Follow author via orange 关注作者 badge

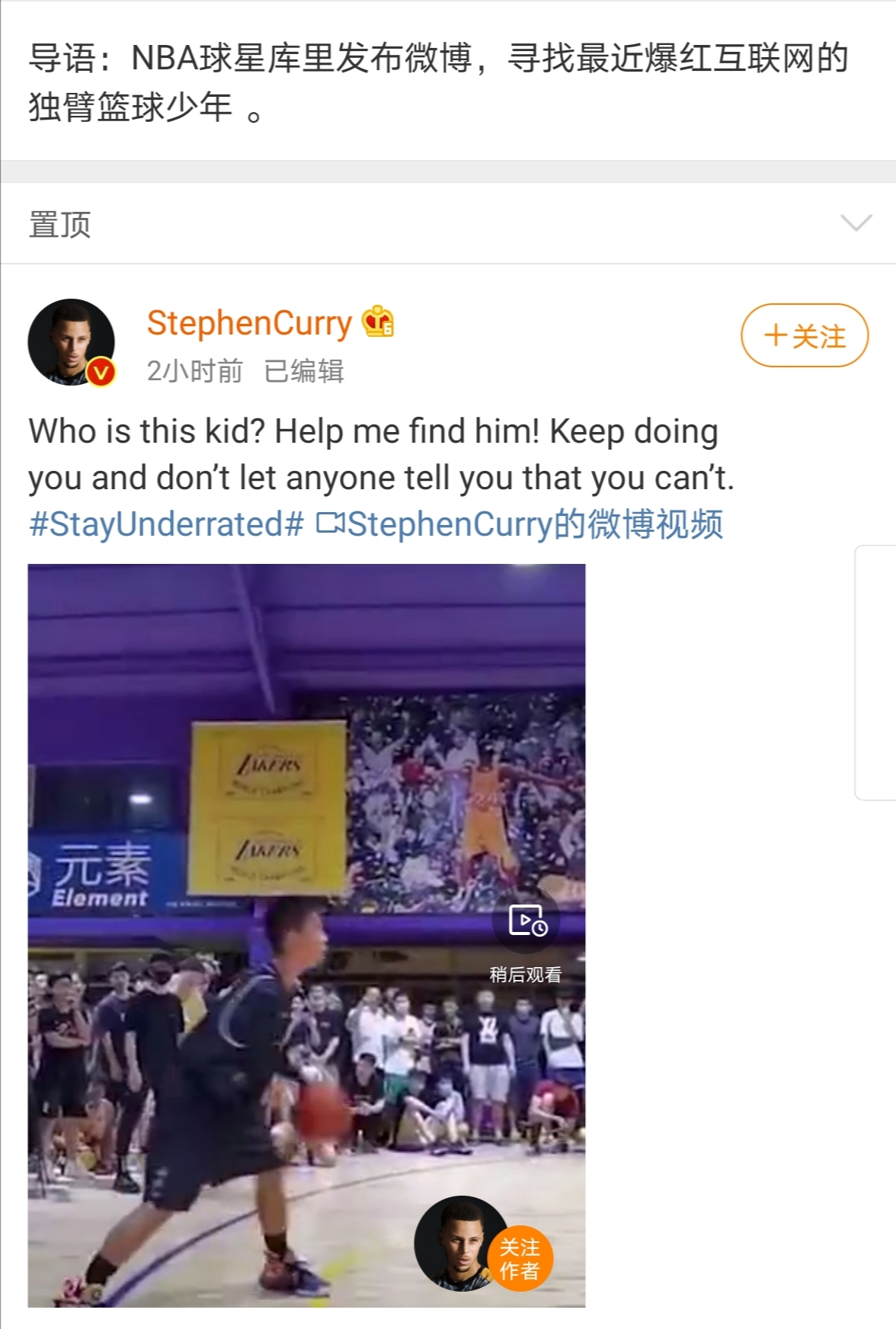[x=520, y=1259]
